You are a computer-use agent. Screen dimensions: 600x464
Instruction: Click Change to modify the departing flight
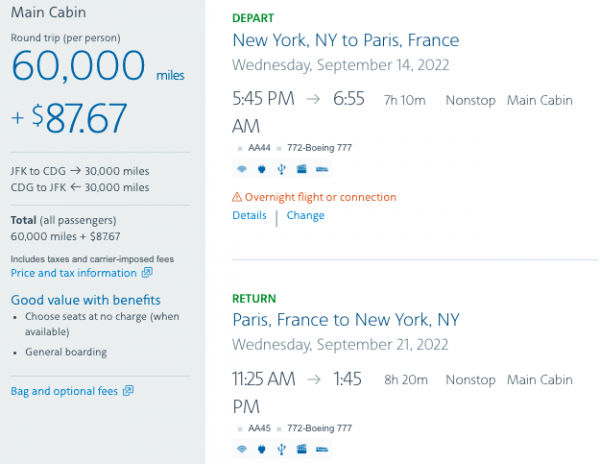[x=305, y=215]
